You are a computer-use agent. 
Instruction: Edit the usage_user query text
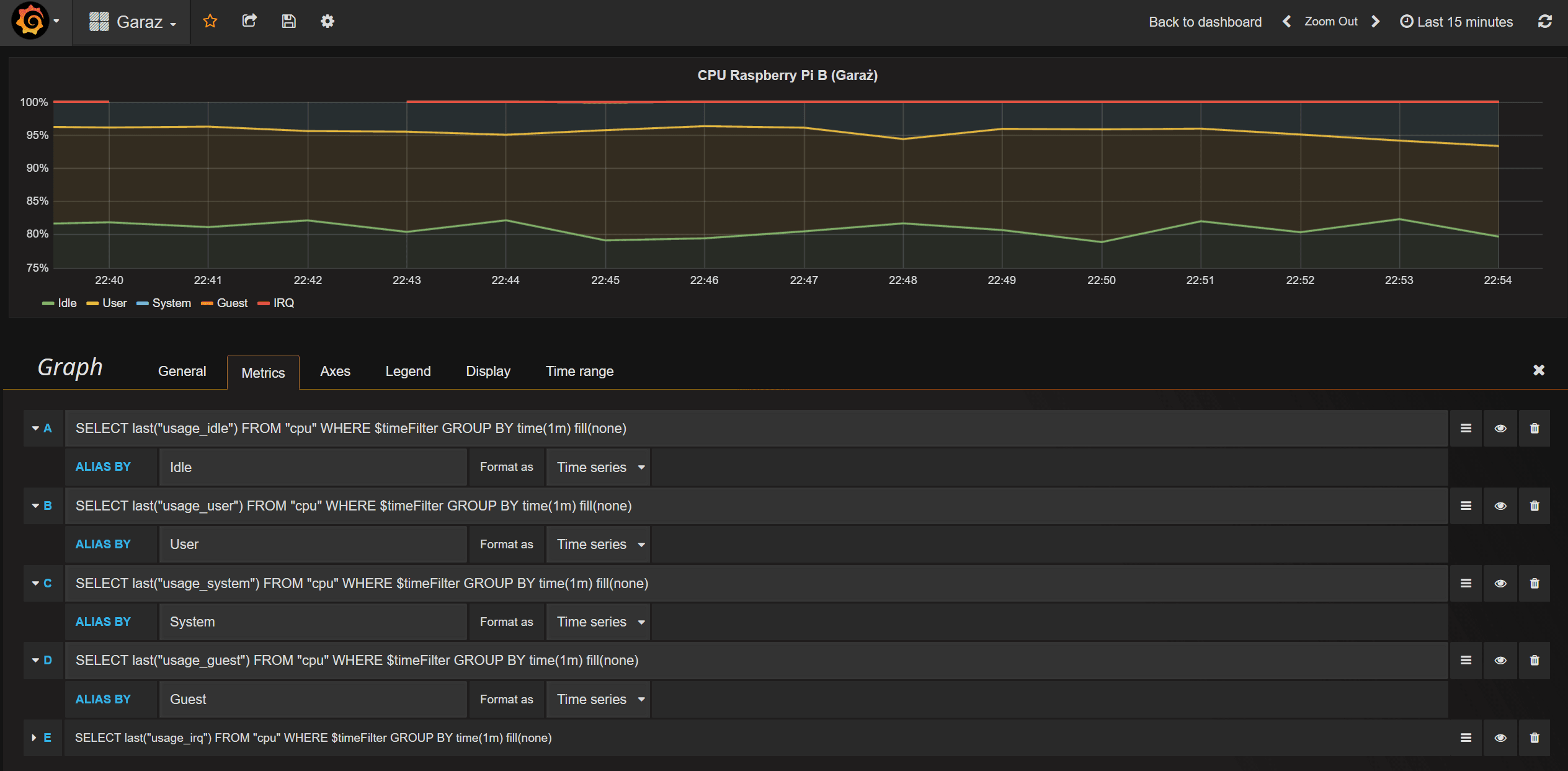click(x=757, y=506)
